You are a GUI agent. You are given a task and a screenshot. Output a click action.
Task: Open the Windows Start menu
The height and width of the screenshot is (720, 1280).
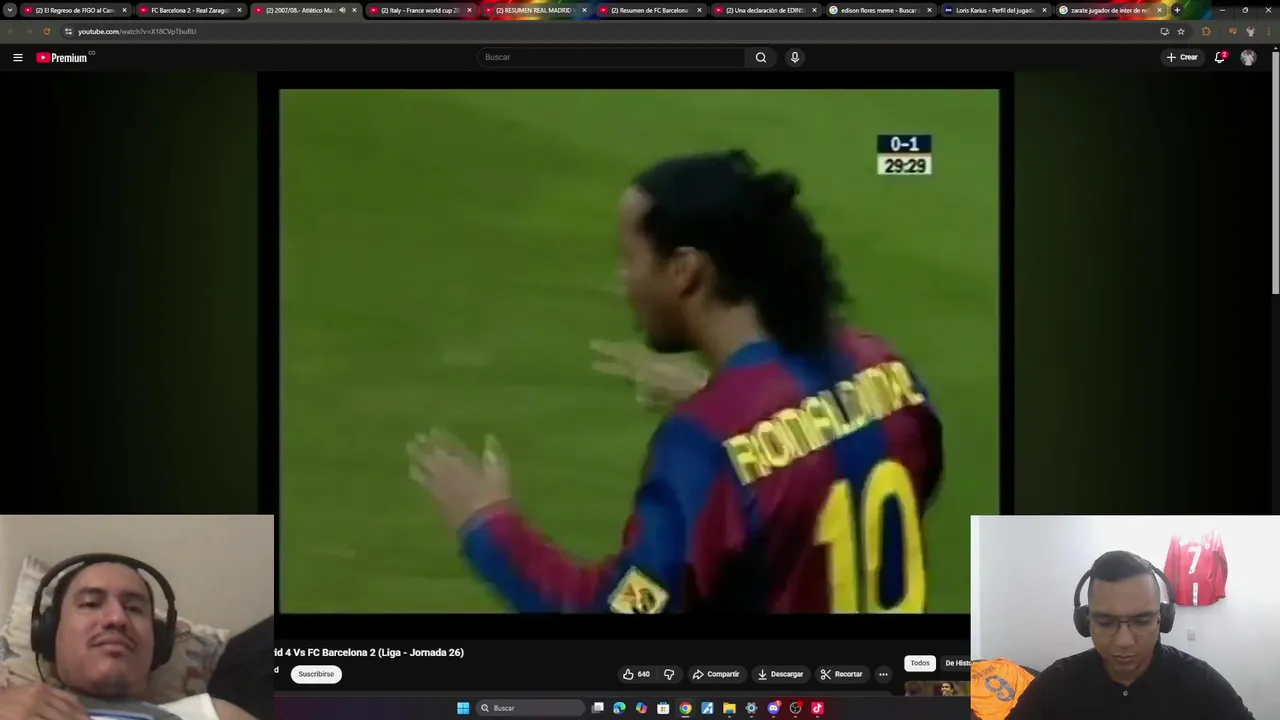coord(463,708)
